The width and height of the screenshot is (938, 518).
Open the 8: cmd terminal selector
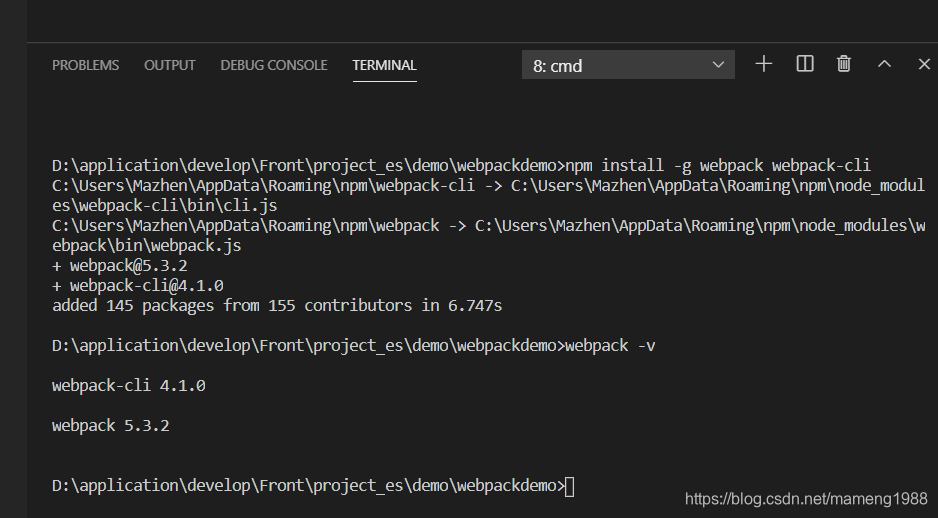[628, 65]
